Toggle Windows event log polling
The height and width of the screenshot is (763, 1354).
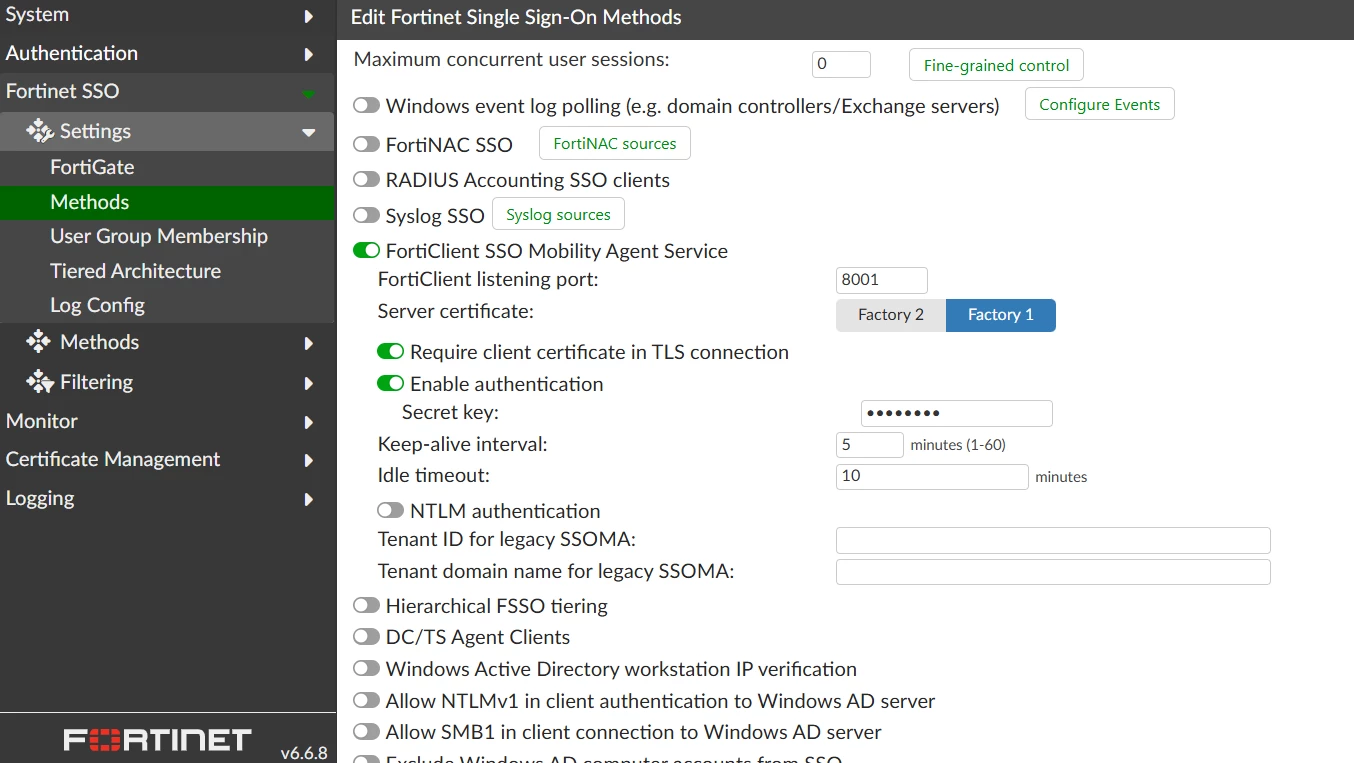point(366,105)
